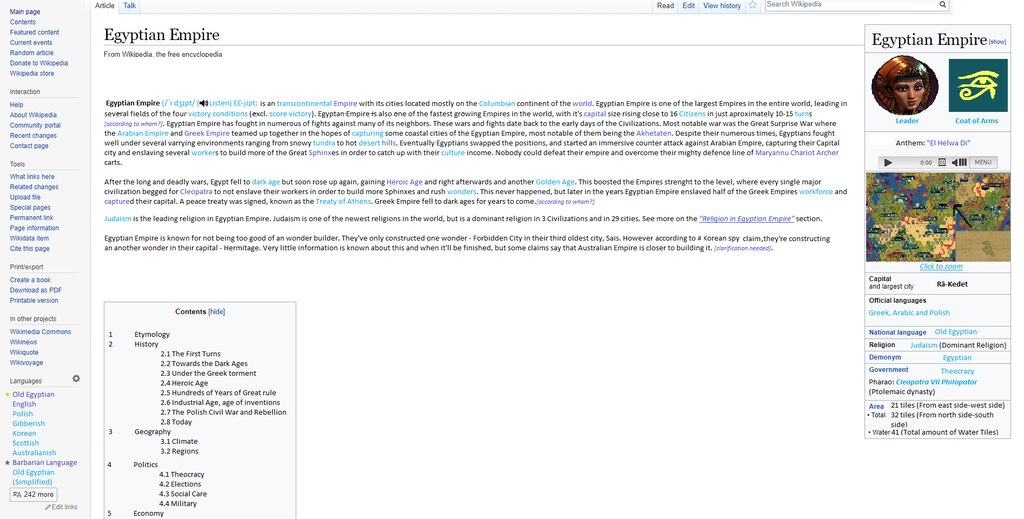Open the empire map image
The height and width of the screenshot is (519, 1024).
pos(937,217)
